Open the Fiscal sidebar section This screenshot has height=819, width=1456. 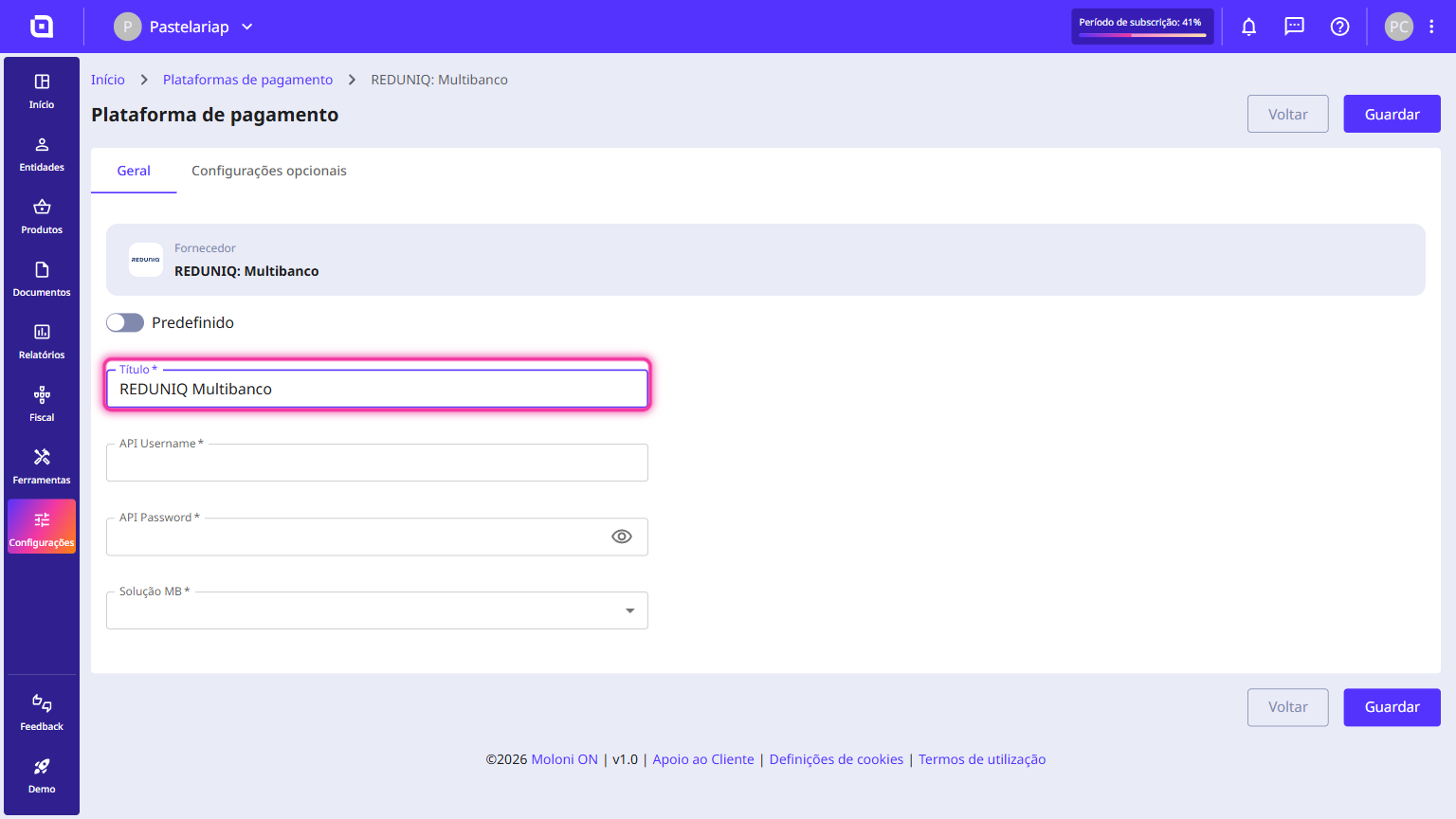click(x=42, y=404)
